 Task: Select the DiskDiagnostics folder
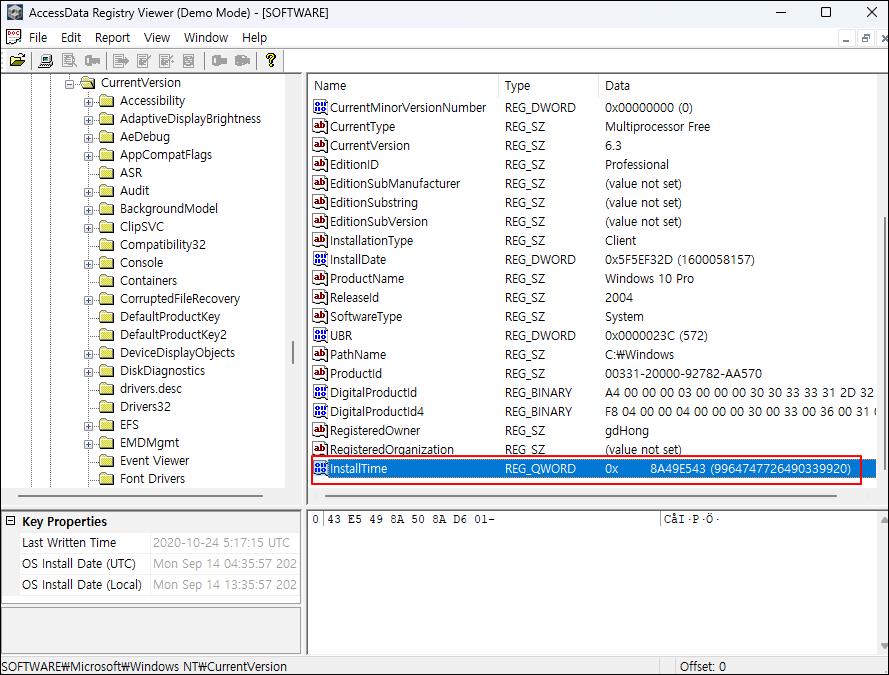[152, 370]
